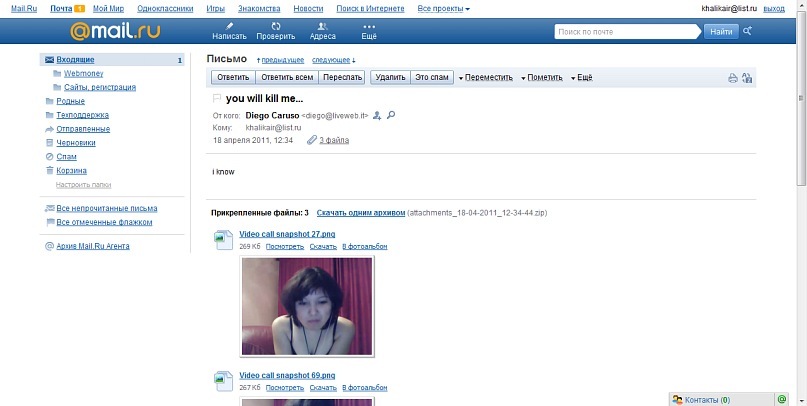Go to the следующее letter link
Image resolution: width=807 pixels, height=406 pixels.
pyautogui.click(x=331, y=60)
